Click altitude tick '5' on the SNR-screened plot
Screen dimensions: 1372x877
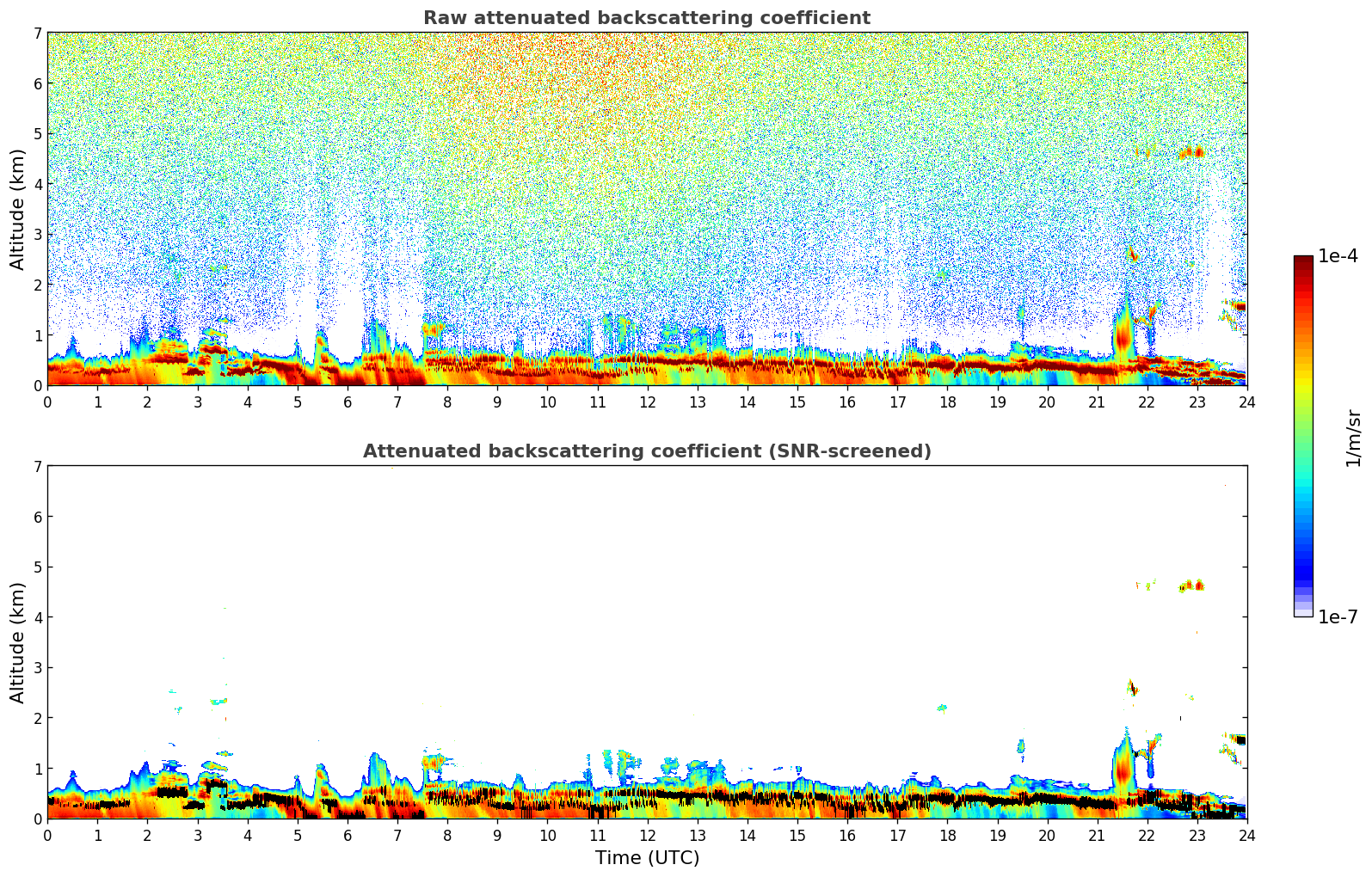38,567
